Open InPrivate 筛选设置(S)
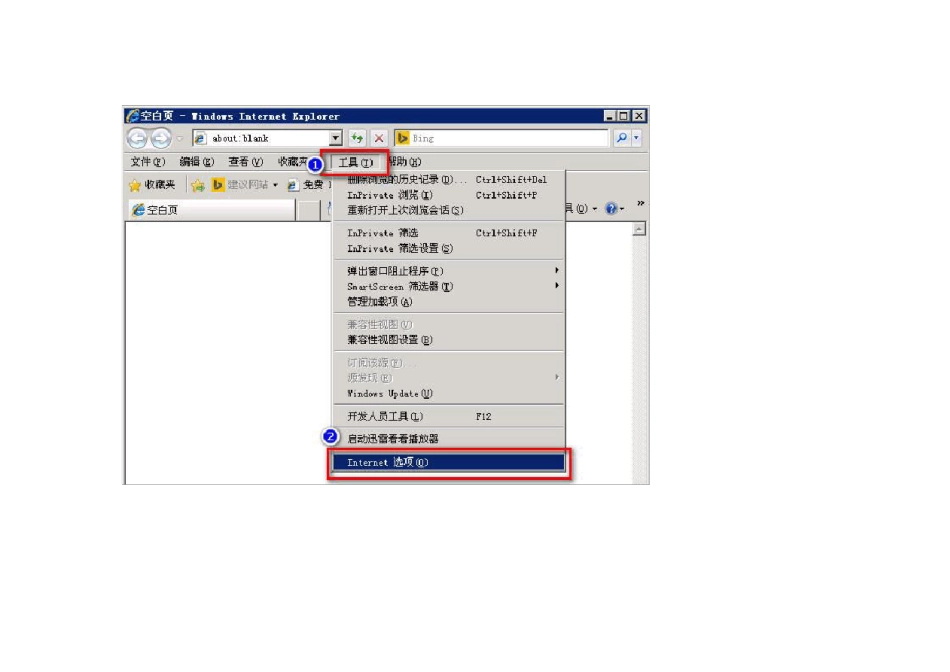 (x=448, y=248)
